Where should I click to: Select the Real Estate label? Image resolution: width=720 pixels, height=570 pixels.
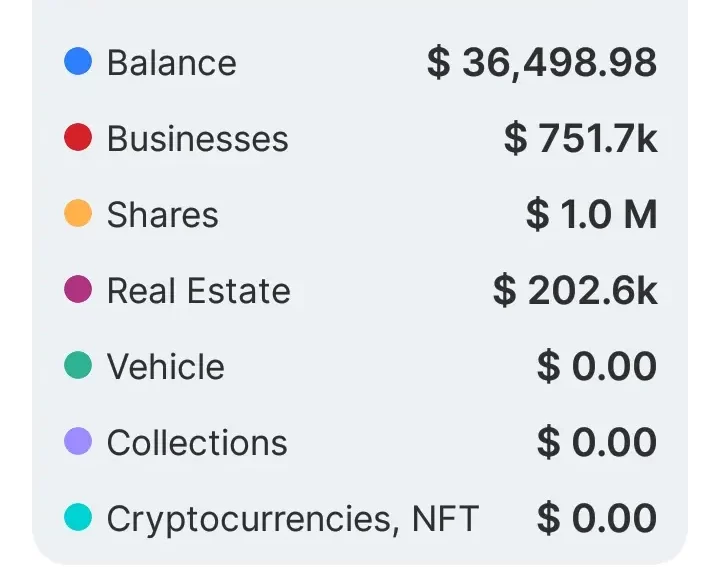pos(198,291)
